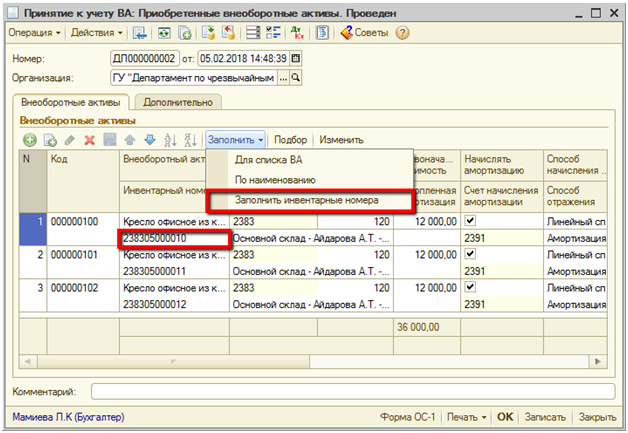Click the Записать button
628x433 pixels.
click(546, 416)
